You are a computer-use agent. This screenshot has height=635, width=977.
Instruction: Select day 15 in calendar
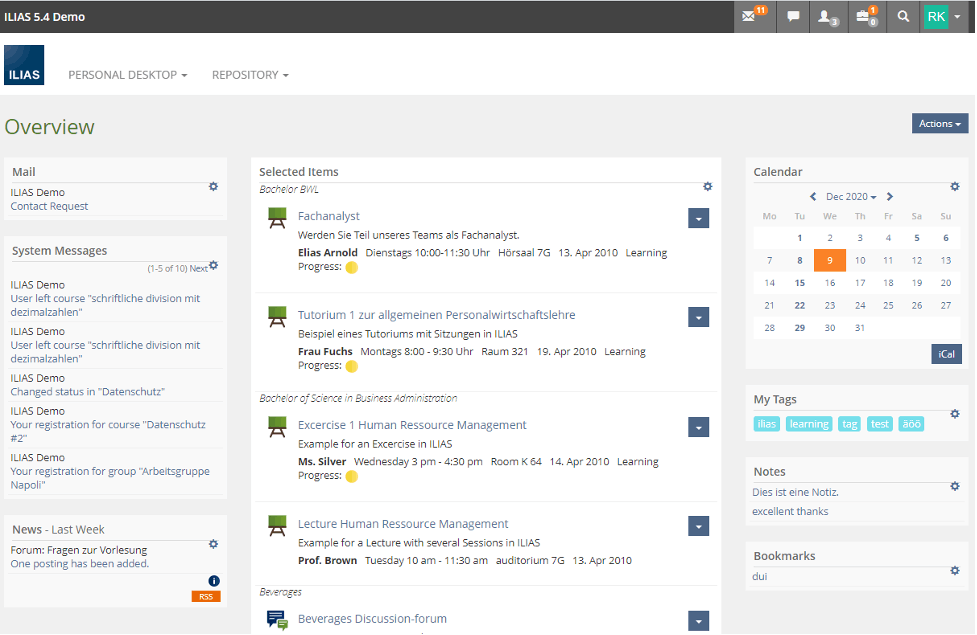click(799, 283)
